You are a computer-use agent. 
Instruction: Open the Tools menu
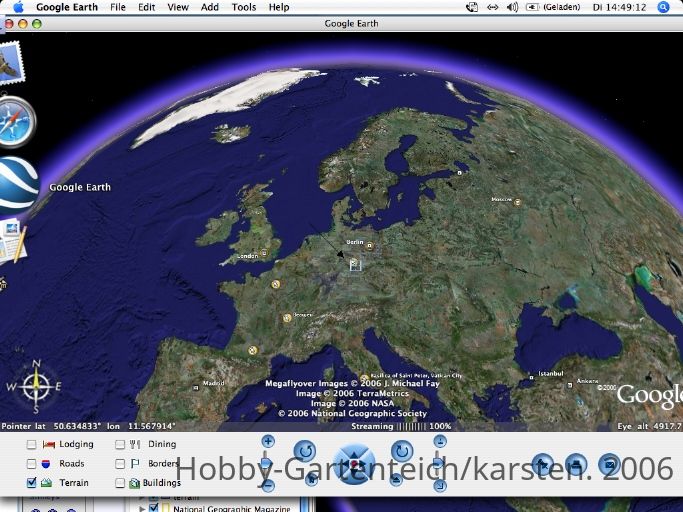click(x=243, y=7)
